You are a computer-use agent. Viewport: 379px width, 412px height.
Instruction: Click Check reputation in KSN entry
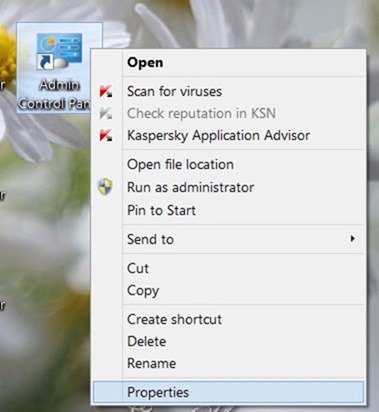(228, 114)
